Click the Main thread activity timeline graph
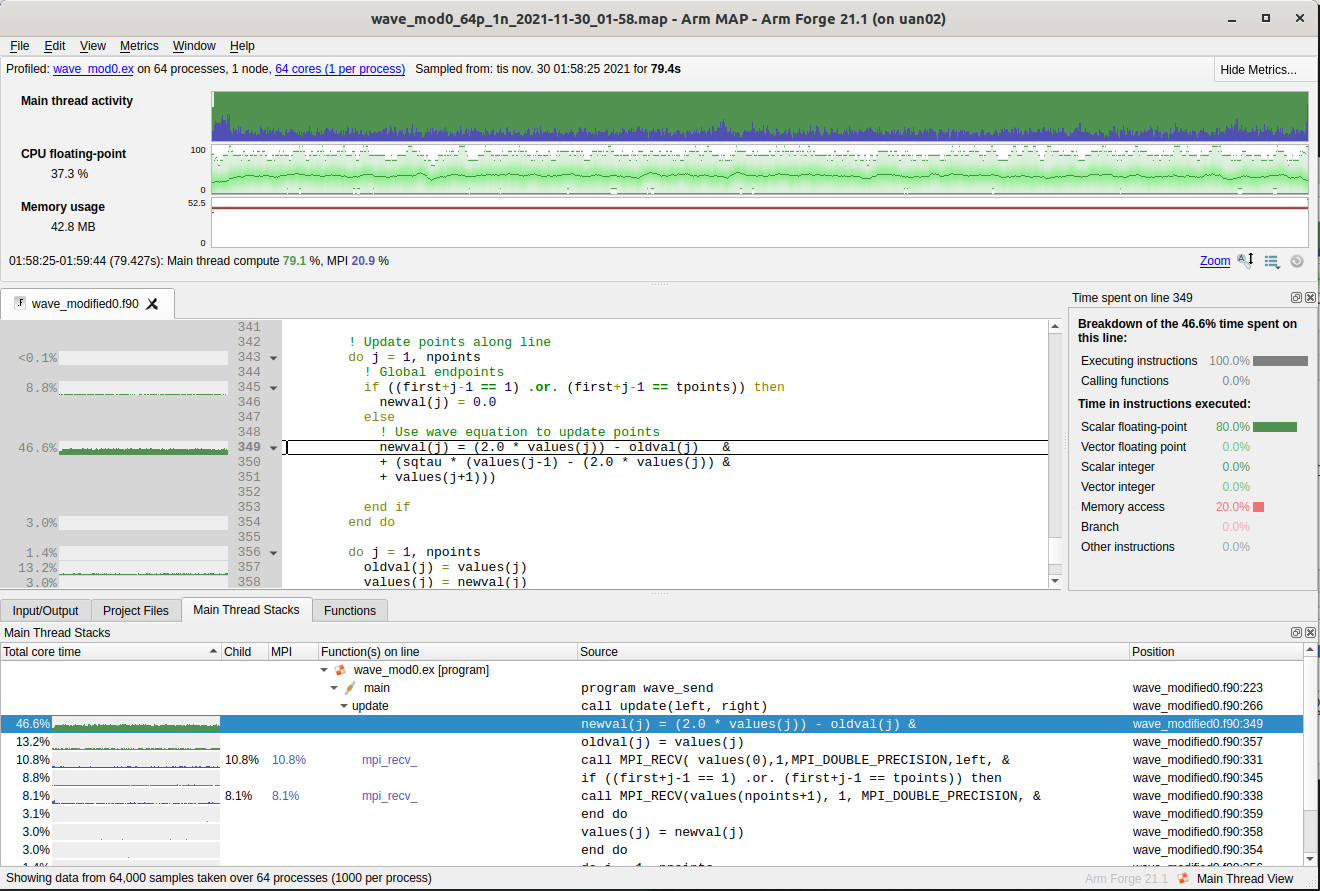Screen dimensions: 1320x891 [759, 116]
